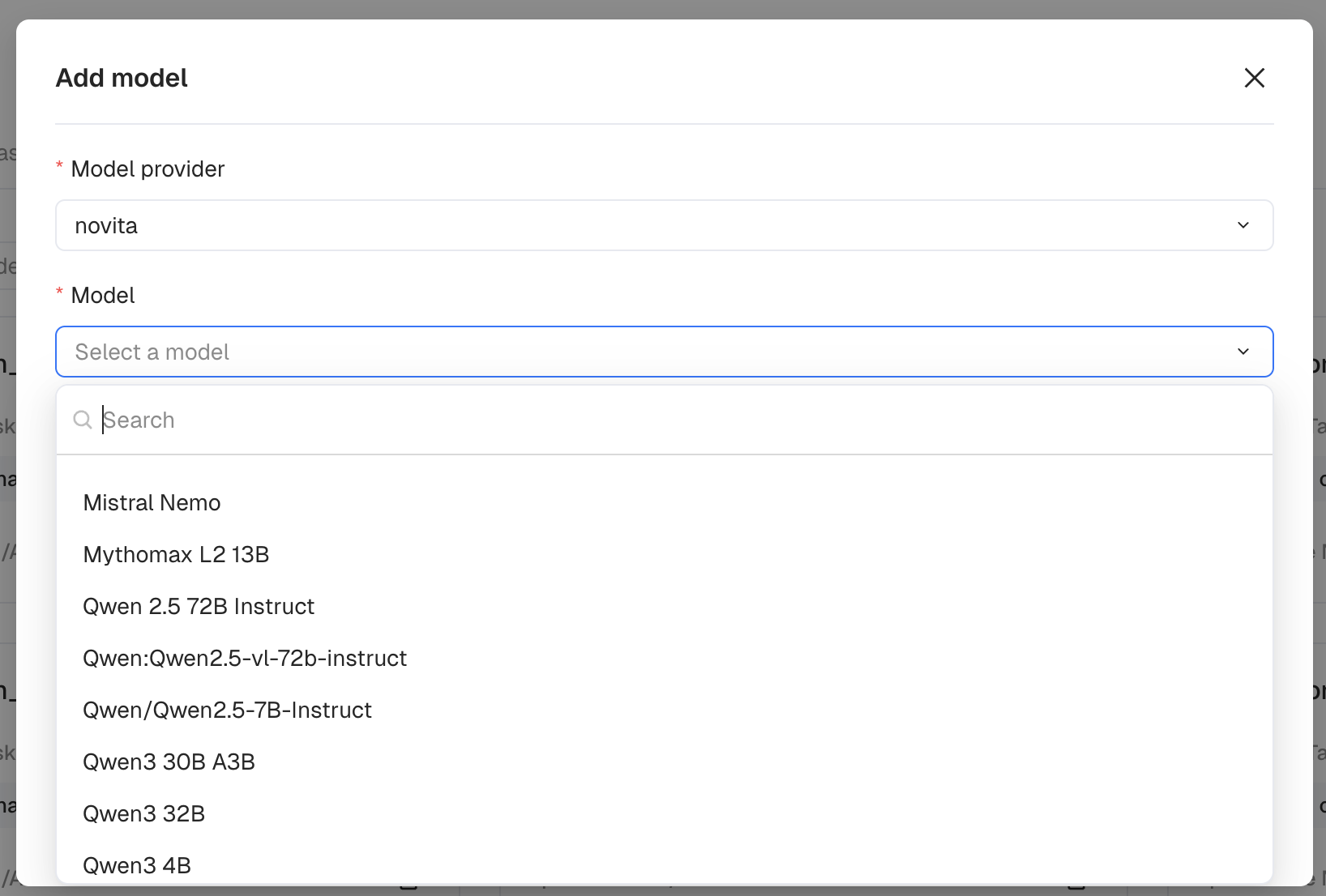Click the chevron in the Model field

1243,352
